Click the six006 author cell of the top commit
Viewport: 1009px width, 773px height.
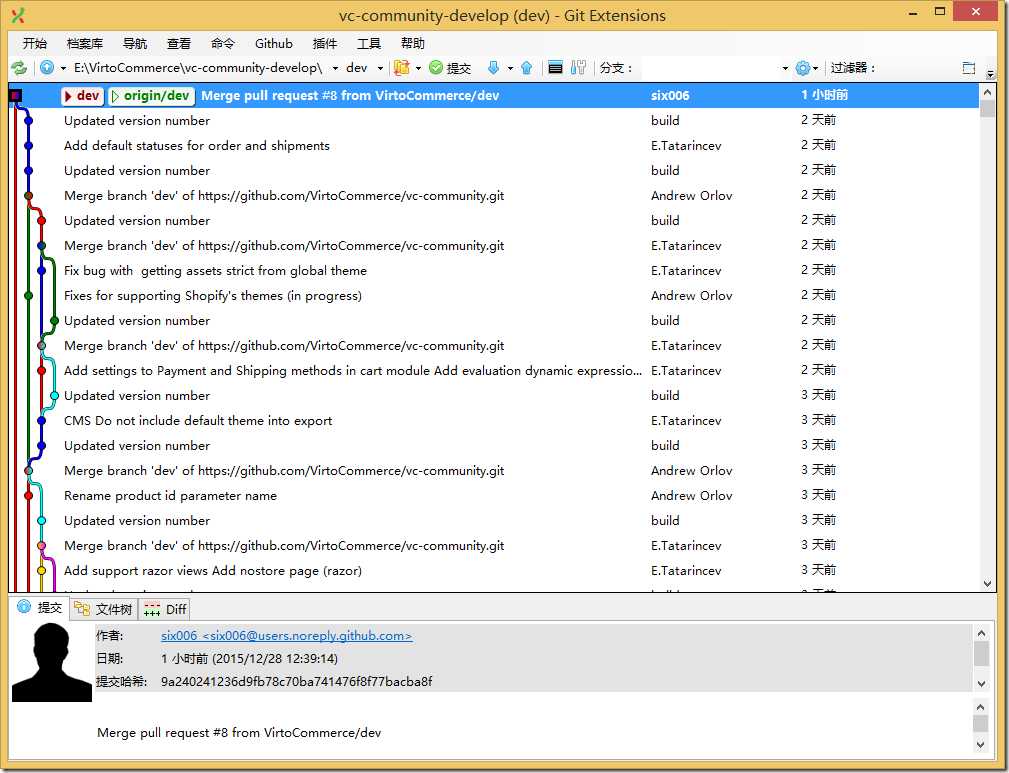pos(670,95)
